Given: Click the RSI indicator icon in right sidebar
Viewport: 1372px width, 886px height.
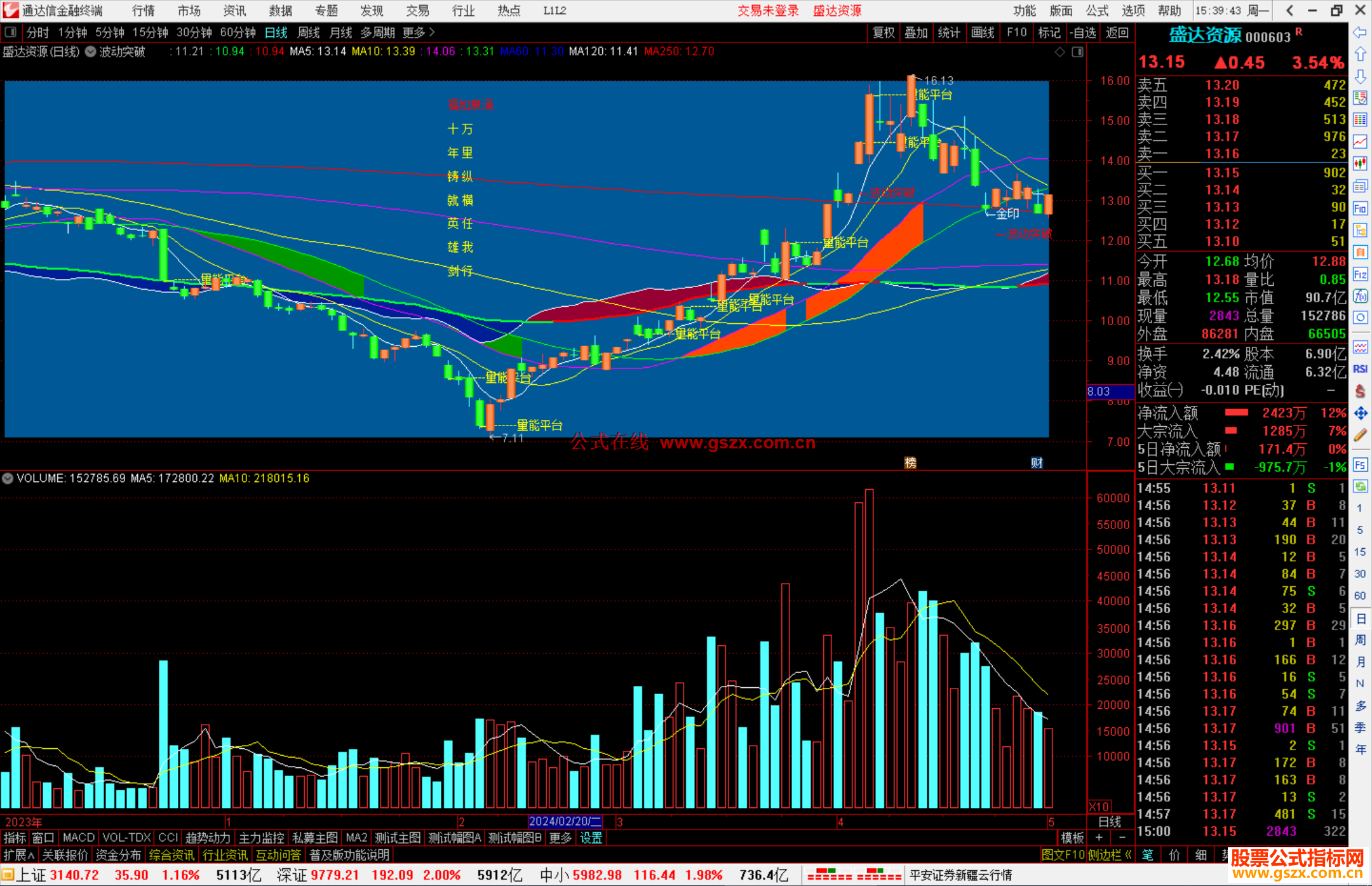Looking at the screenshot, I should coord(1360,369).
